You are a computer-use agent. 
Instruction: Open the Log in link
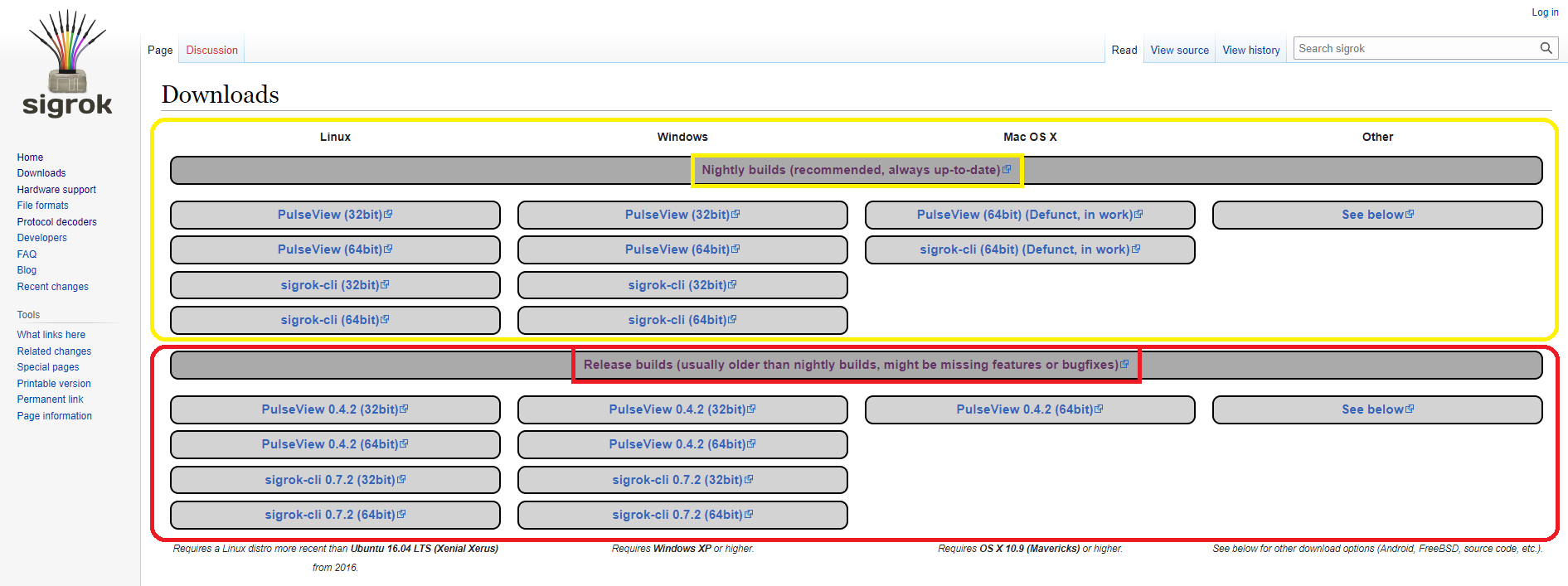click(1545, 12)
